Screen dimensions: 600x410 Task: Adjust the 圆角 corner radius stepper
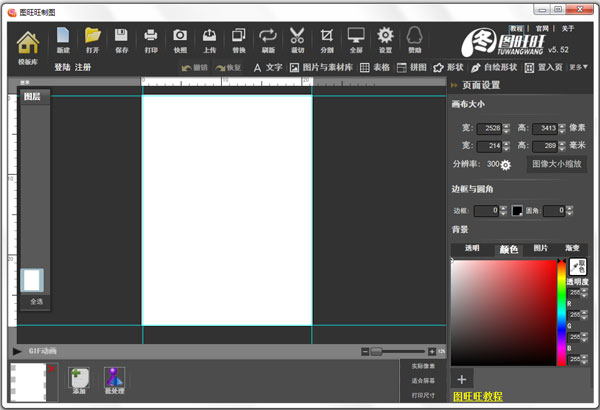(x=569, y=211)
